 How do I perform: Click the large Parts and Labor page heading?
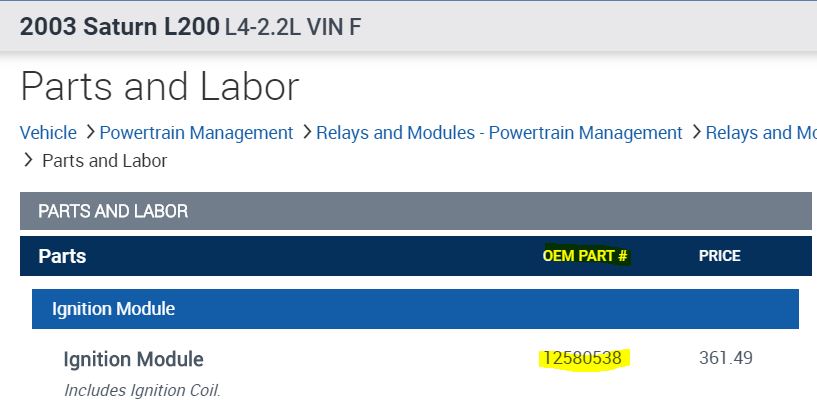159,86
